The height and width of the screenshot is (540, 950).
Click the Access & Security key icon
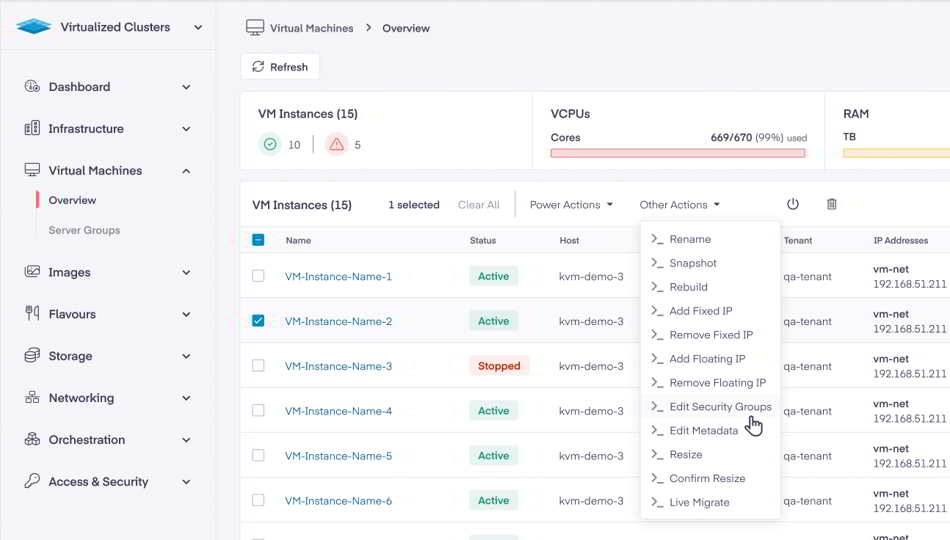tap(32, 481)
